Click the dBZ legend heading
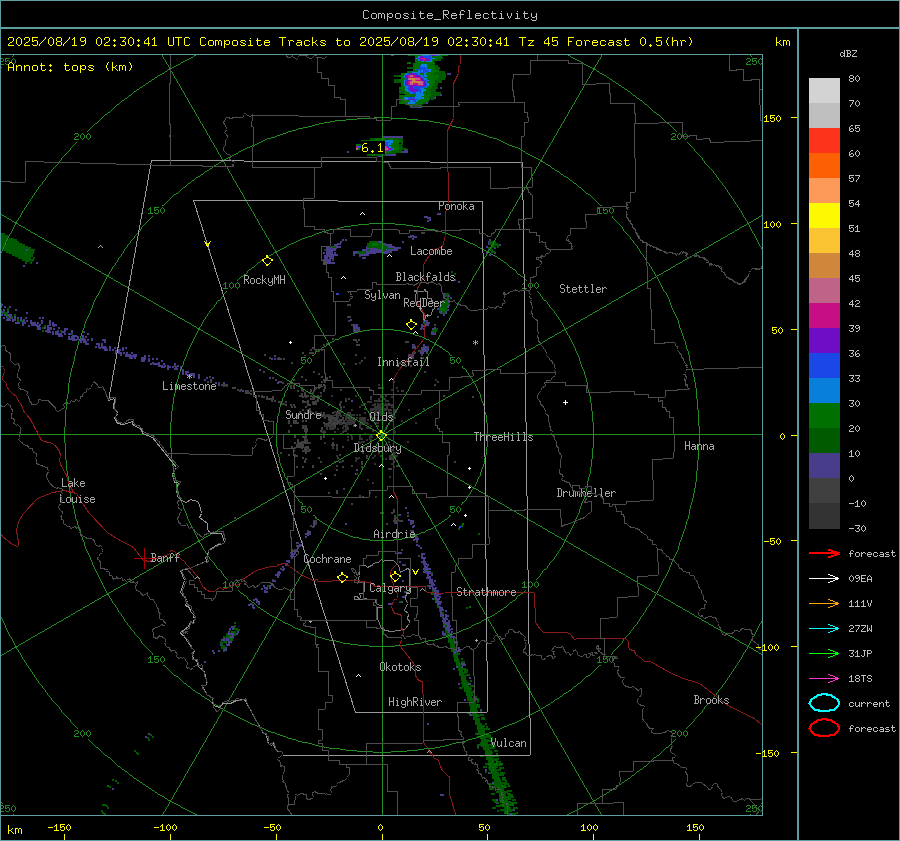The image size is (900, 841). tap(848, 53)
